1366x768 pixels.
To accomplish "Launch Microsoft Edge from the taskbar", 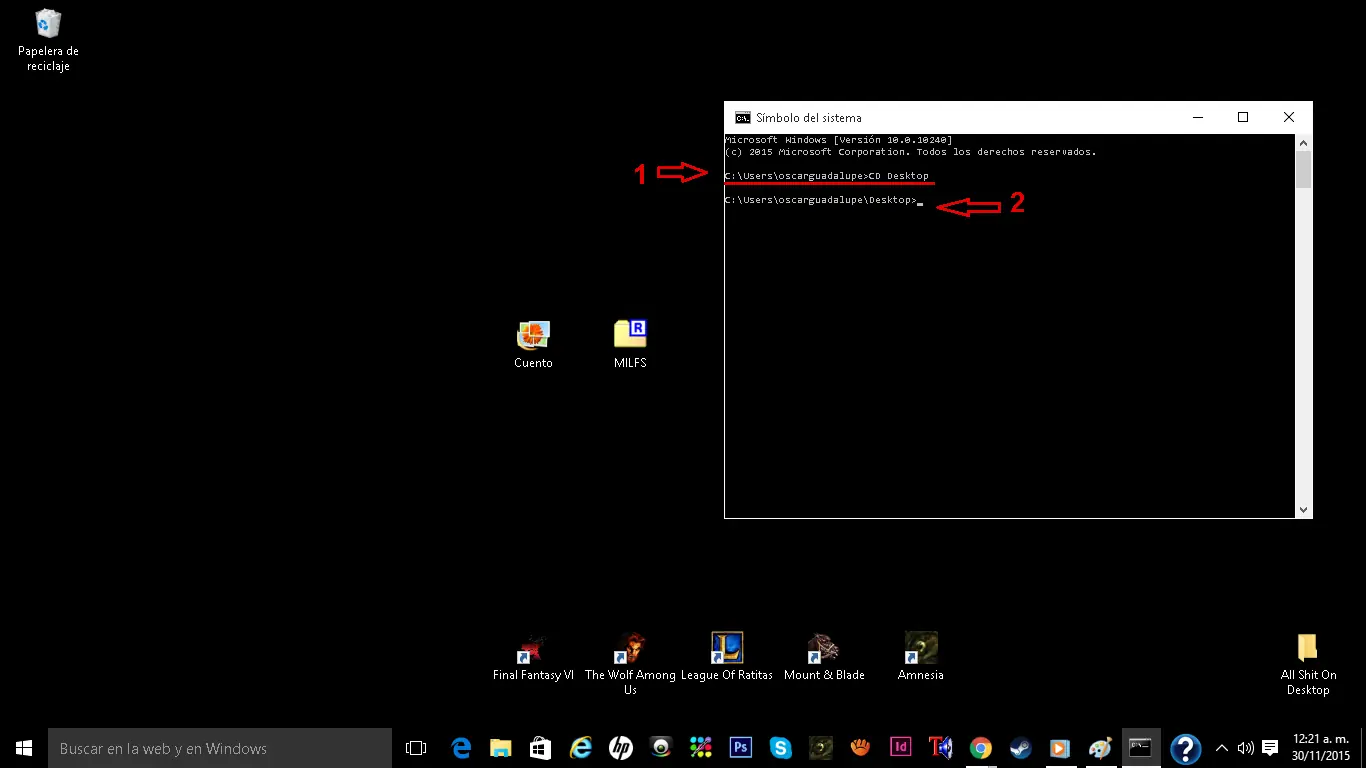I will [x=461, y=748].
